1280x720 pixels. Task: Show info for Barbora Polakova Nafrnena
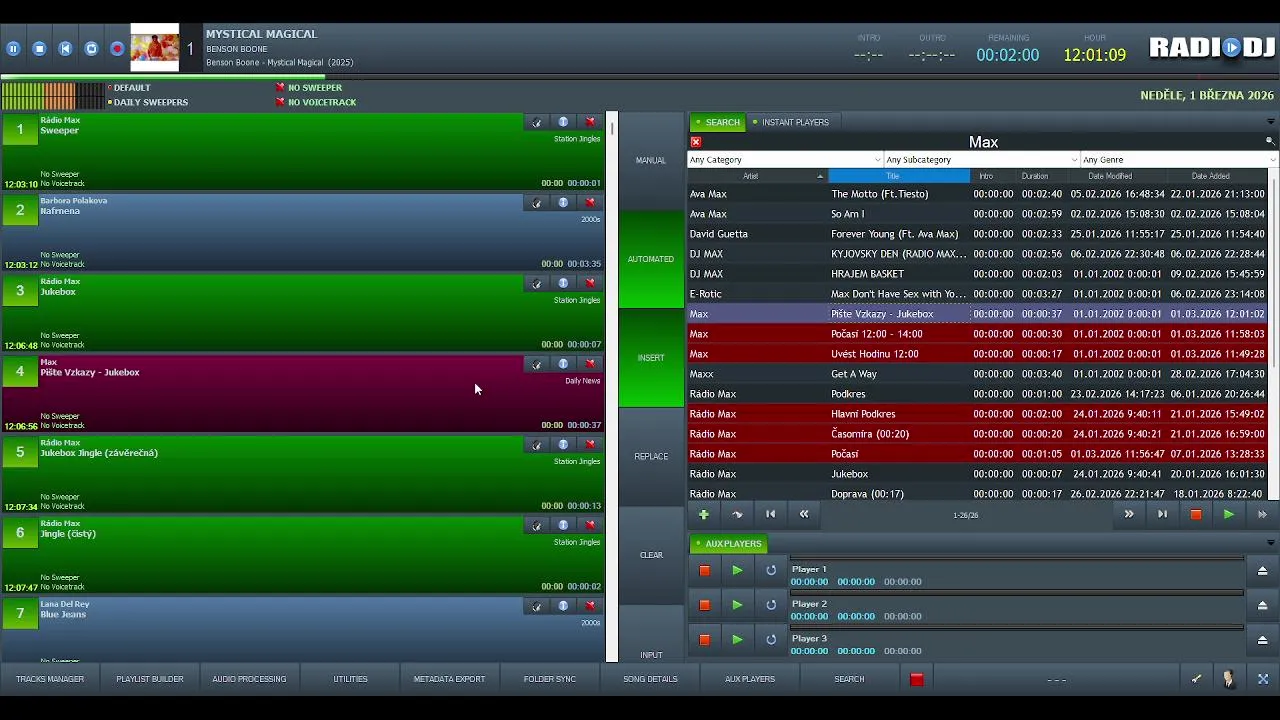(x=563, y=203)
